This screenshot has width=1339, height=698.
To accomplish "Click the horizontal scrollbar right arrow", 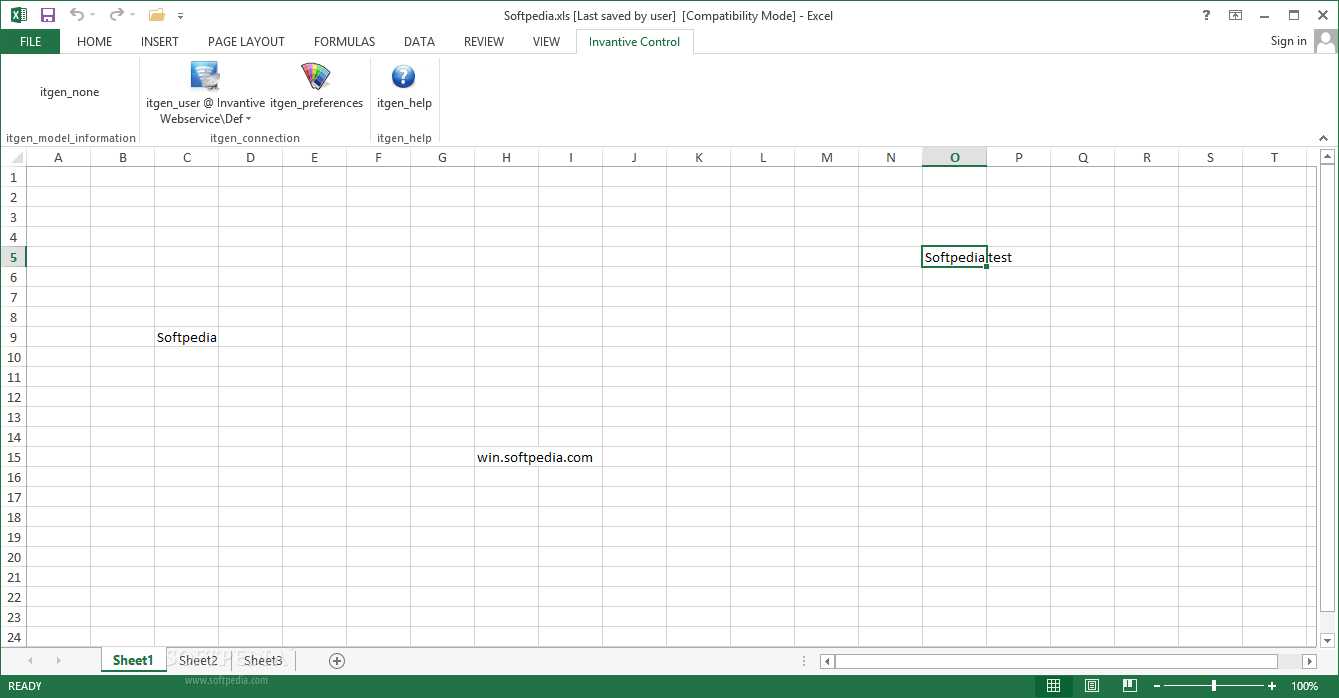I will (x=1310, y=661).
